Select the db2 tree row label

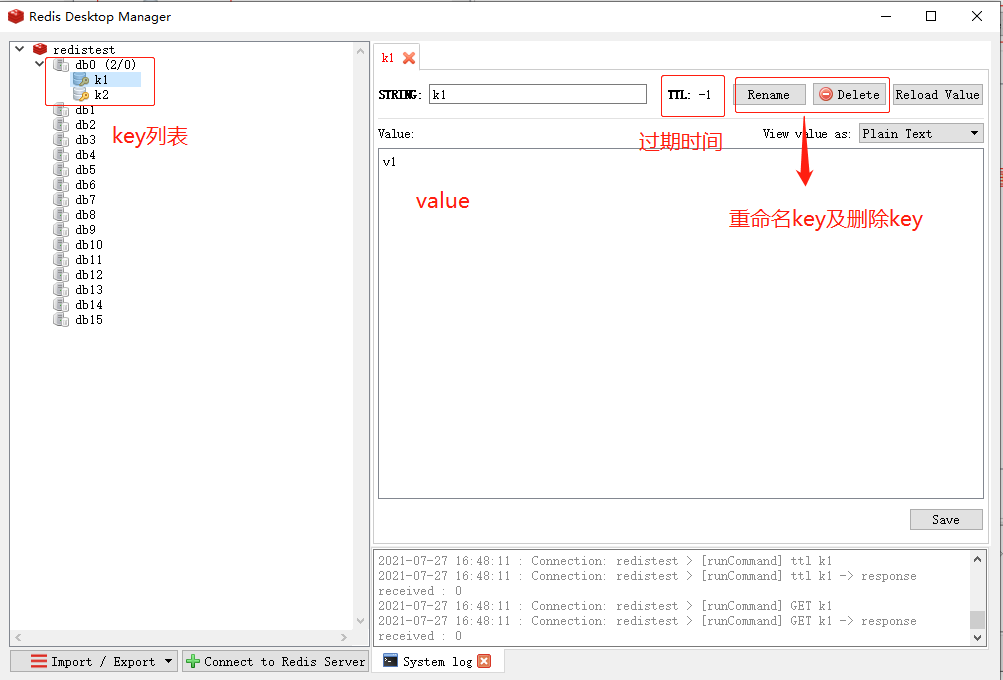pos(86,125)
